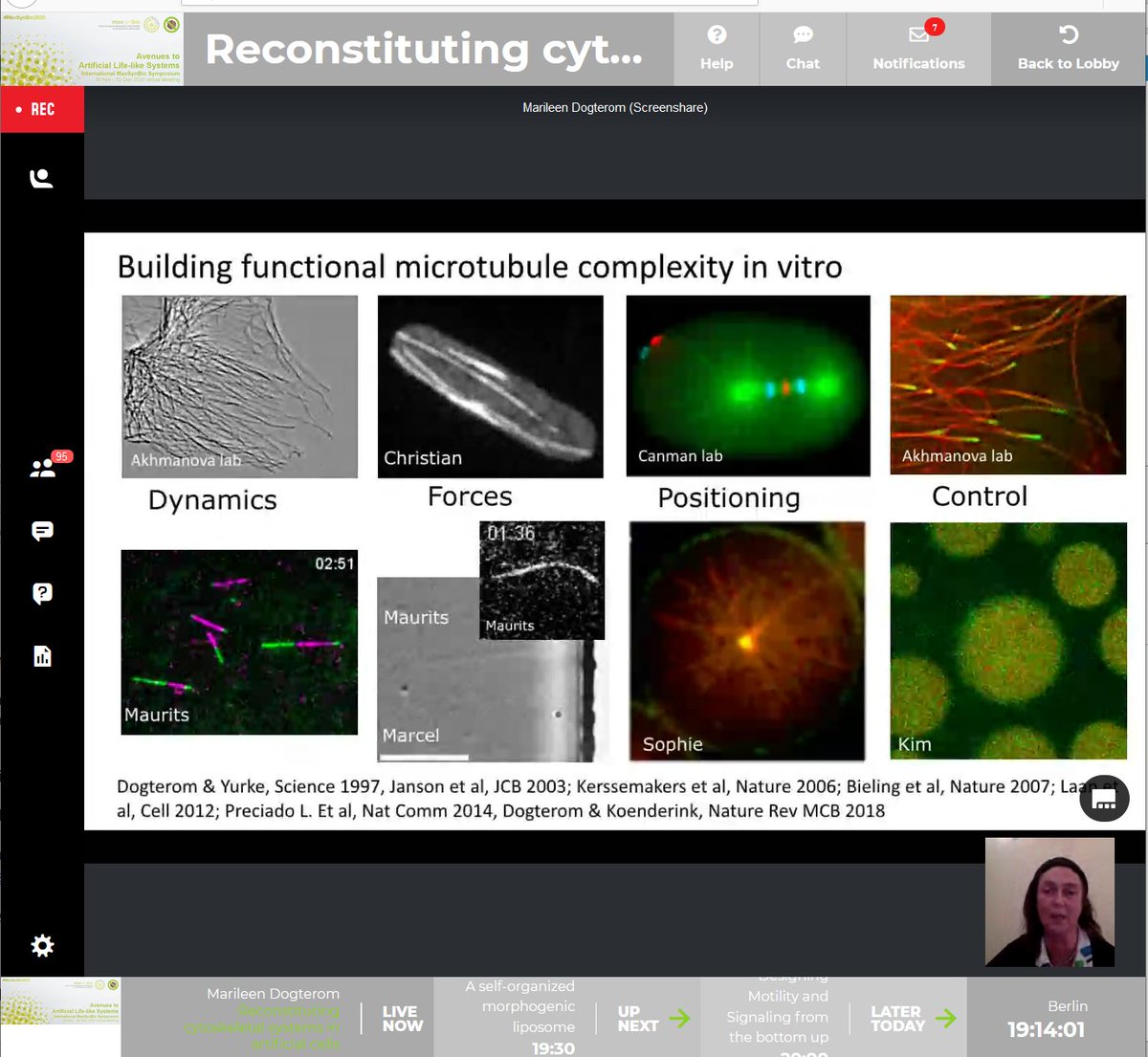Click the Maurits 01:36 inset image
This screenshot has width=1148, height=1057.
coord(541,580)
